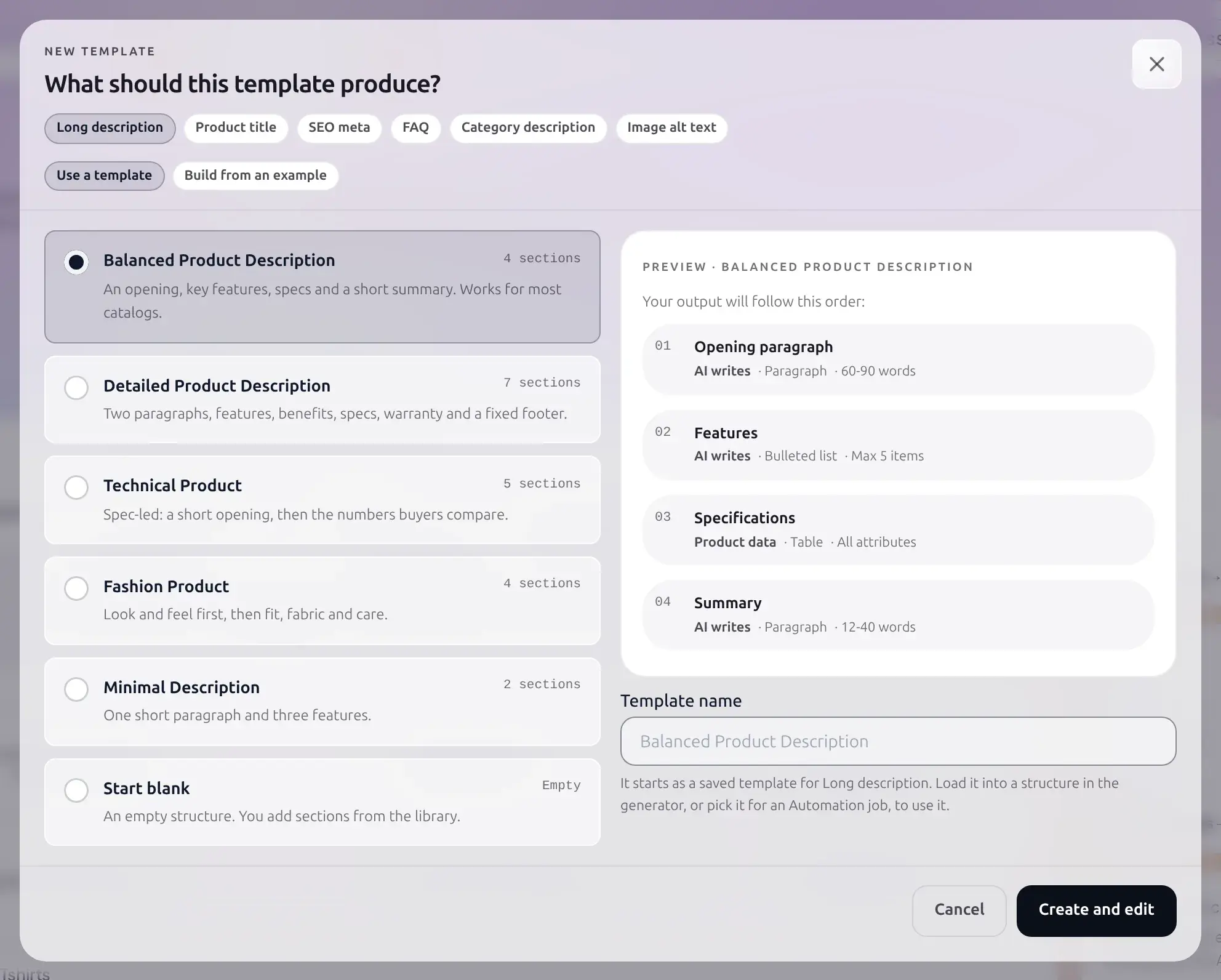Close the New Template dialog with X
1221x980 pixels.
pos(1156,64)
